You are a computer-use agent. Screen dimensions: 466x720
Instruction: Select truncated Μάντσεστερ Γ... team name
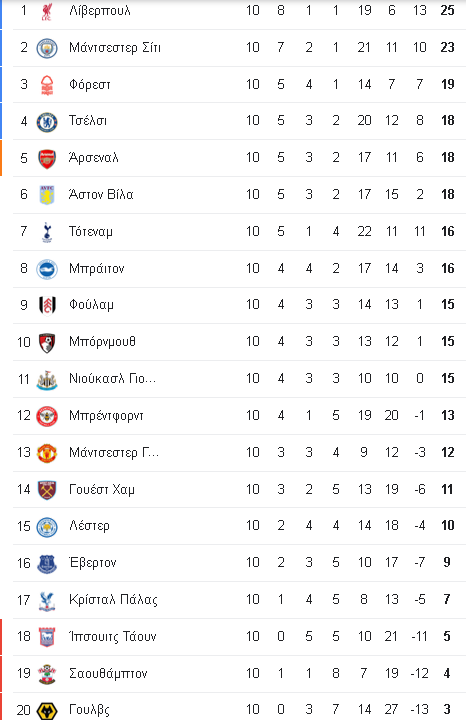[113, 453]
